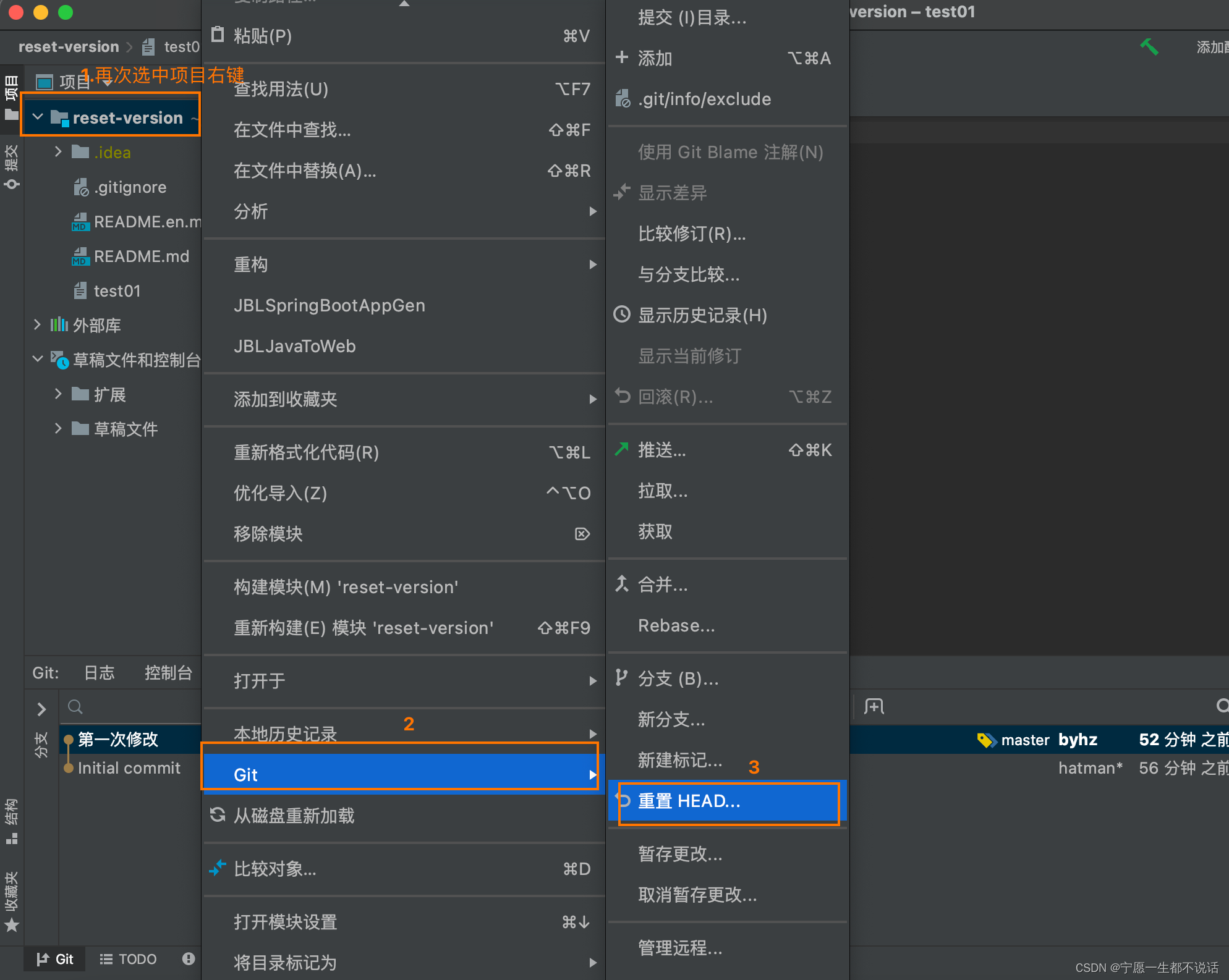
Task: Open the 重构 submenu arrow
Action: coord(593,264)
